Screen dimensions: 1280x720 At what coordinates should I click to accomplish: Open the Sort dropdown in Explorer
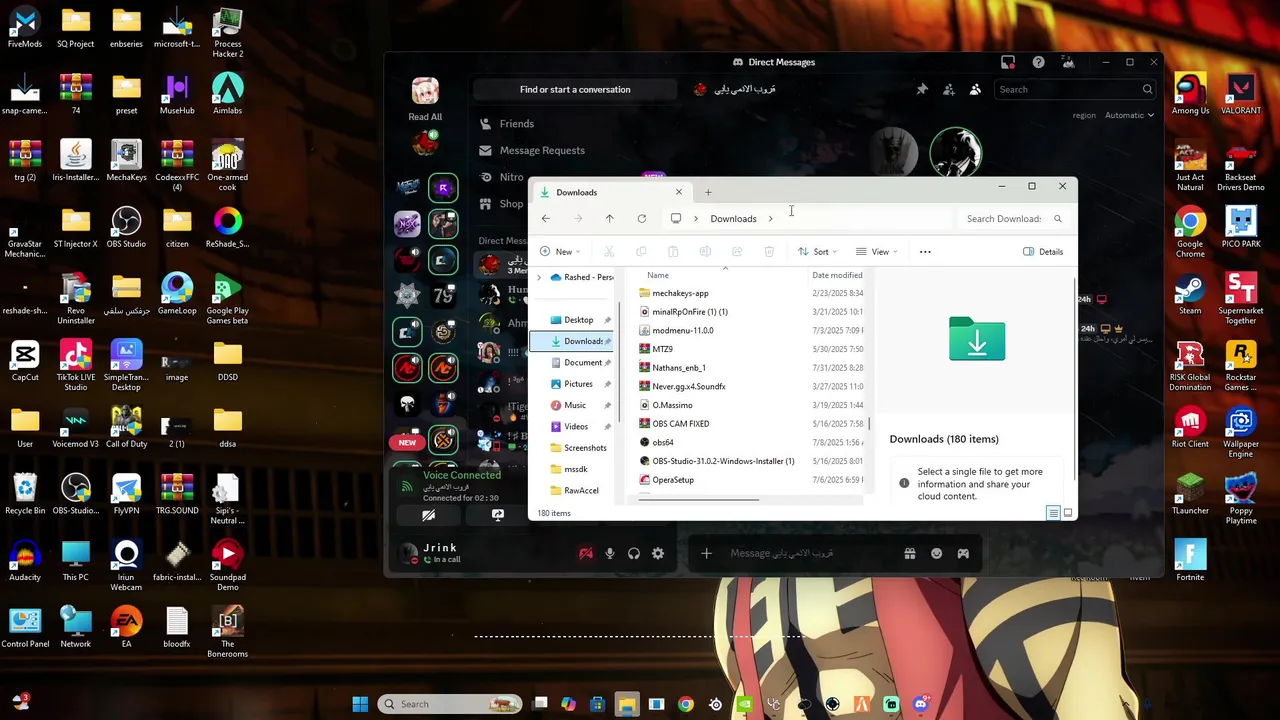(817, 252)
